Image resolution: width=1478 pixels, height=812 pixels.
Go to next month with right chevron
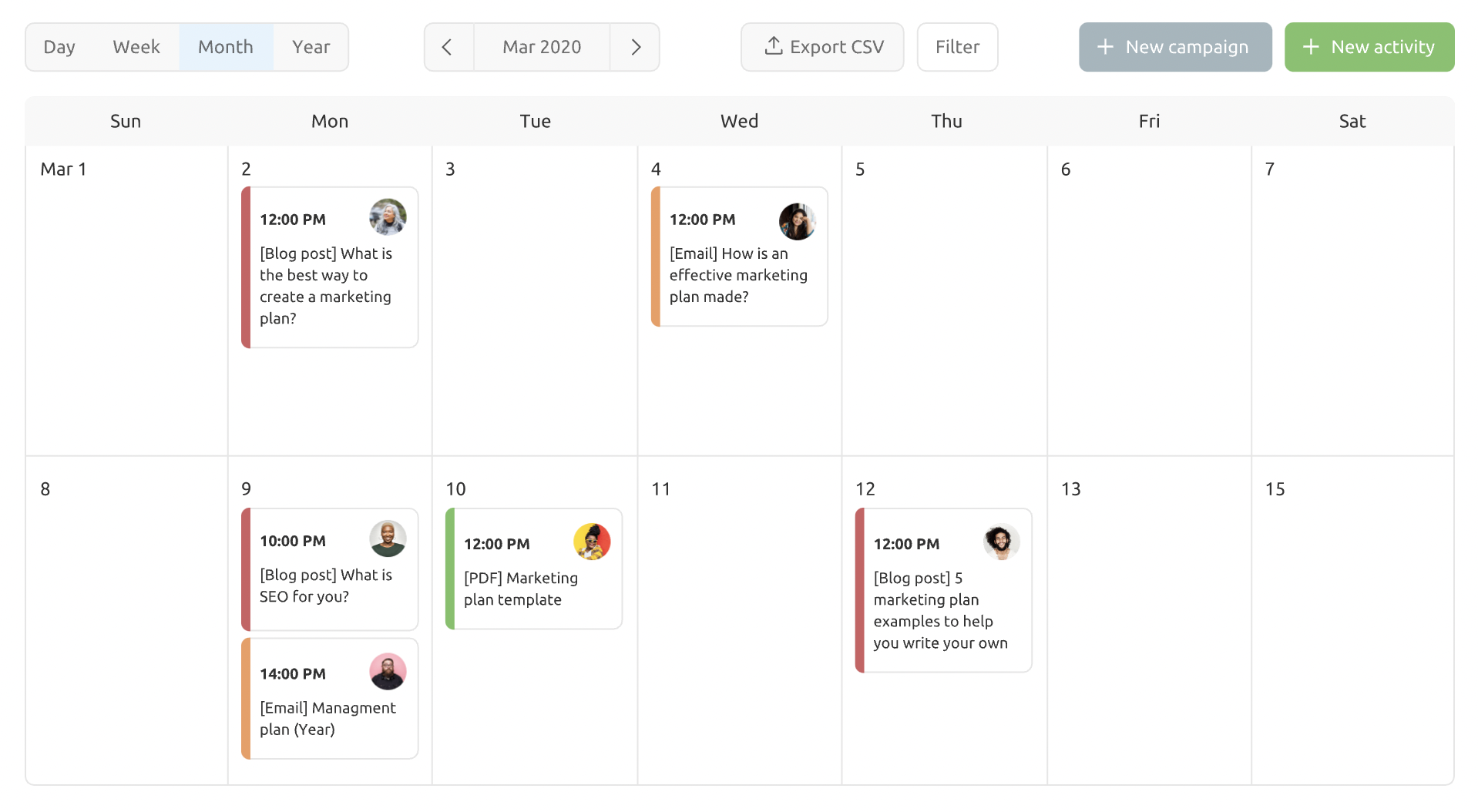[635, 47]
